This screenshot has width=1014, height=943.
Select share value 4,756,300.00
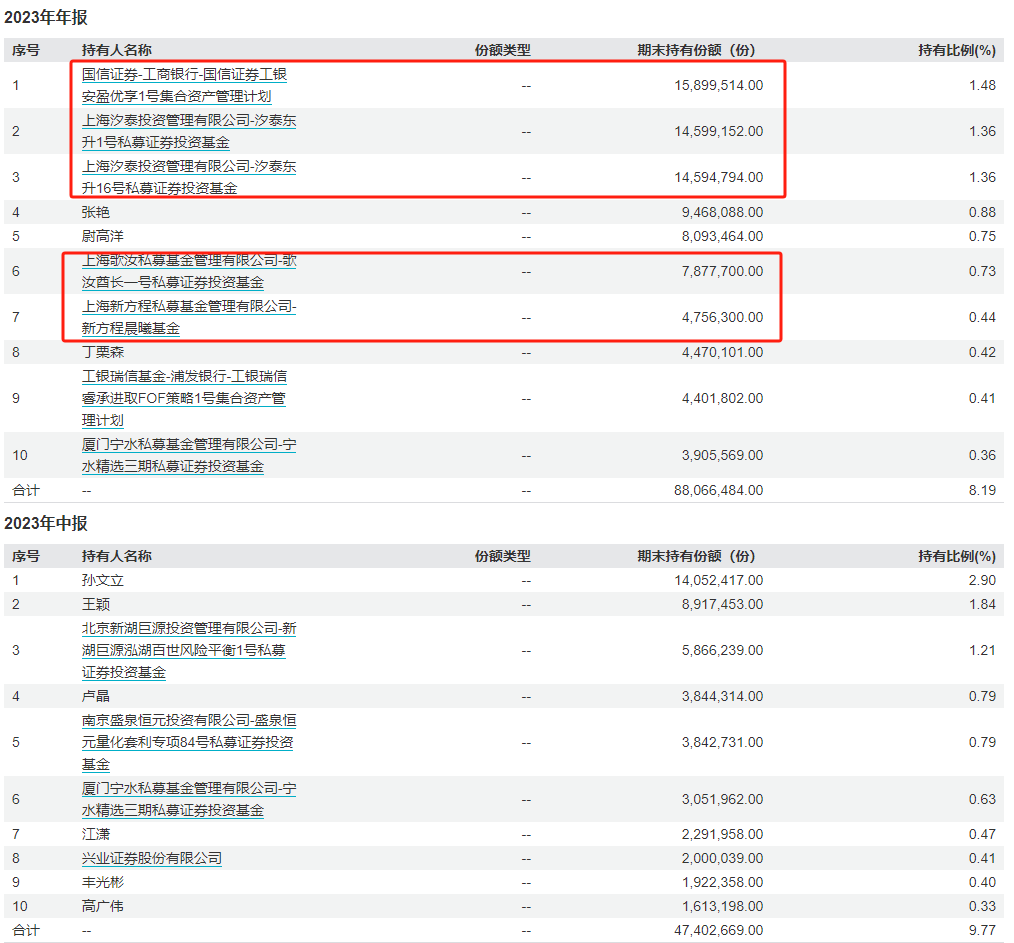click(x=722, y=318)
